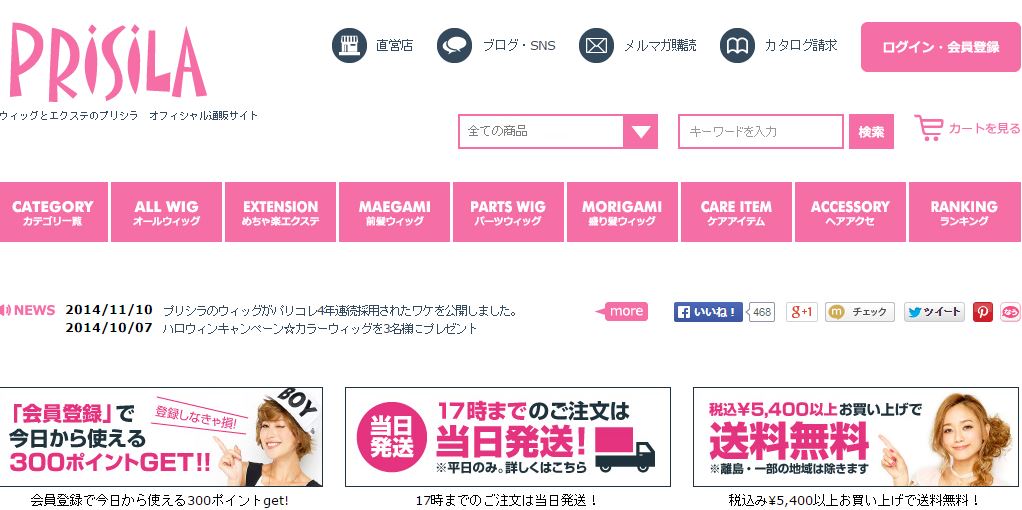Click the ログイン・会員登録 button
Viewport: 1022px width, 510px height.
941,47
